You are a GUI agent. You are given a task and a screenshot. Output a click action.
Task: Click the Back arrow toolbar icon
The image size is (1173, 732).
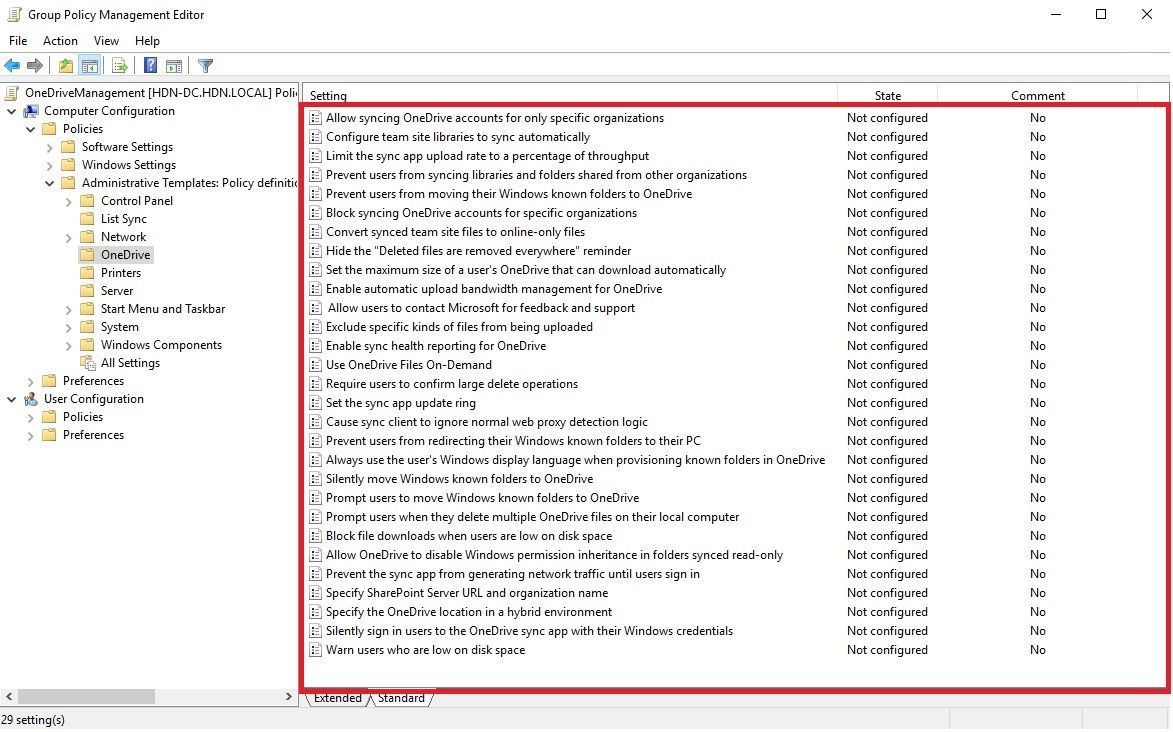point(12,66)
